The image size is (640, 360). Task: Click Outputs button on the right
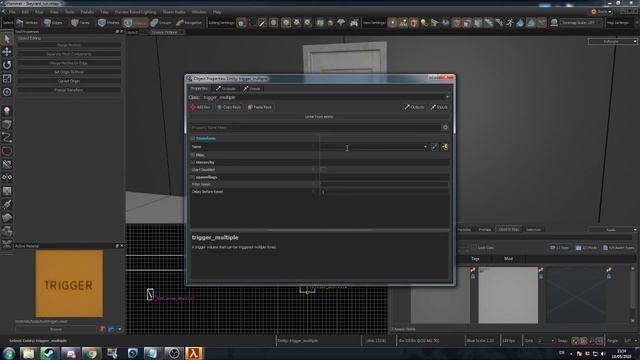(x=414, y=107)
